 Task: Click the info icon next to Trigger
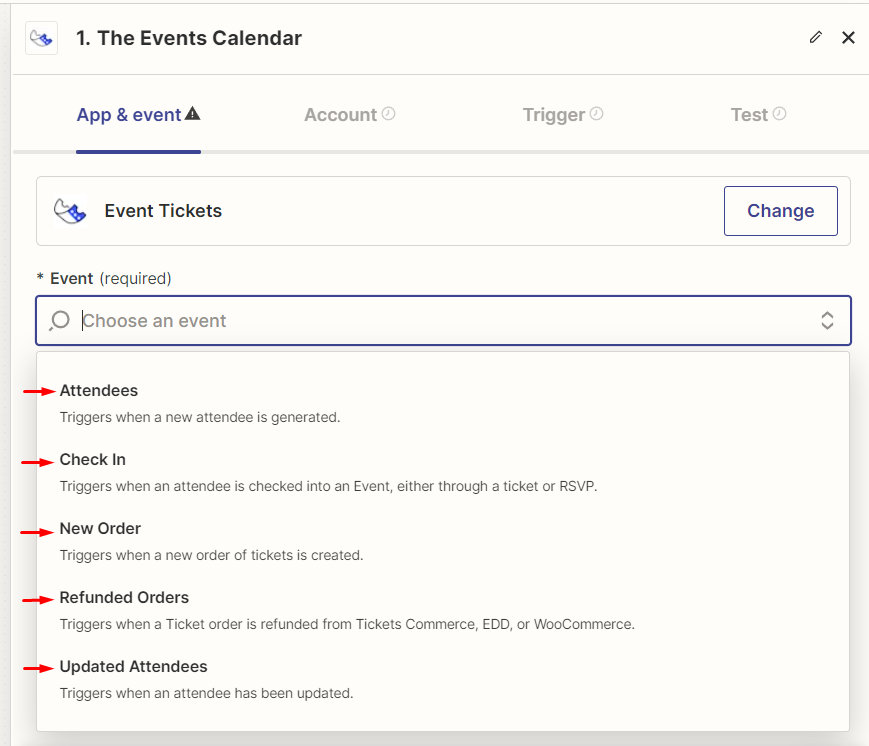tap(597, 114)
